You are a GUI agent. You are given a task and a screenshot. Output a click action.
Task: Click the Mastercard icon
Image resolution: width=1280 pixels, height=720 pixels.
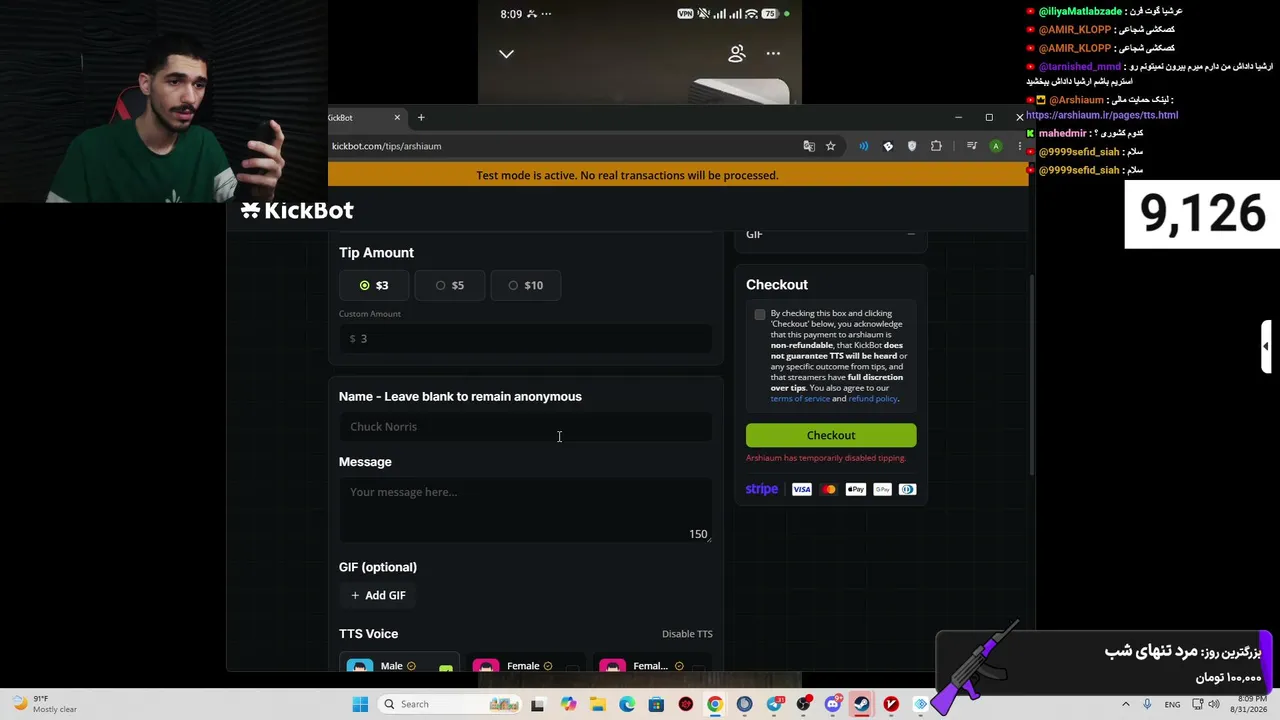click(x=828, y=489)
